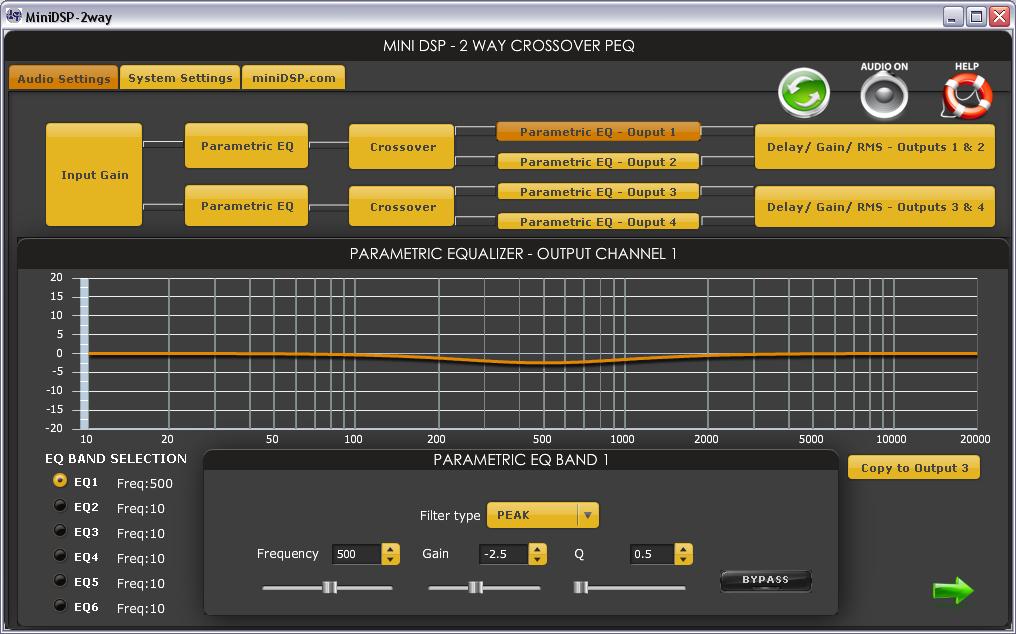1016x634 pixels.
Task: Open the miniDSP.com tab
Action: click(294, 77)
